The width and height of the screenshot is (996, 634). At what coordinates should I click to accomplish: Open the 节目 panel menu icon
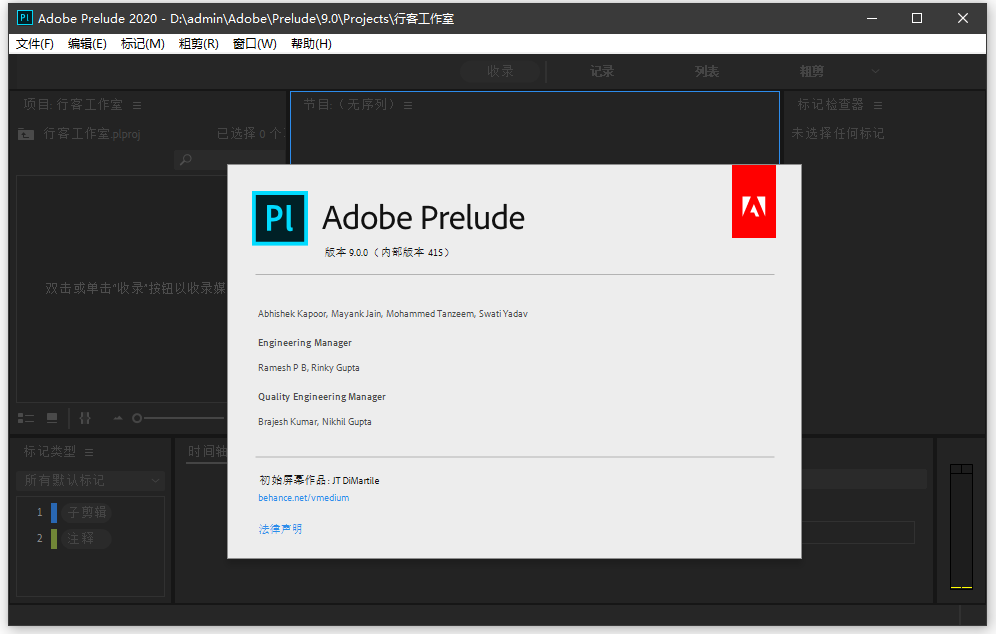408,105
